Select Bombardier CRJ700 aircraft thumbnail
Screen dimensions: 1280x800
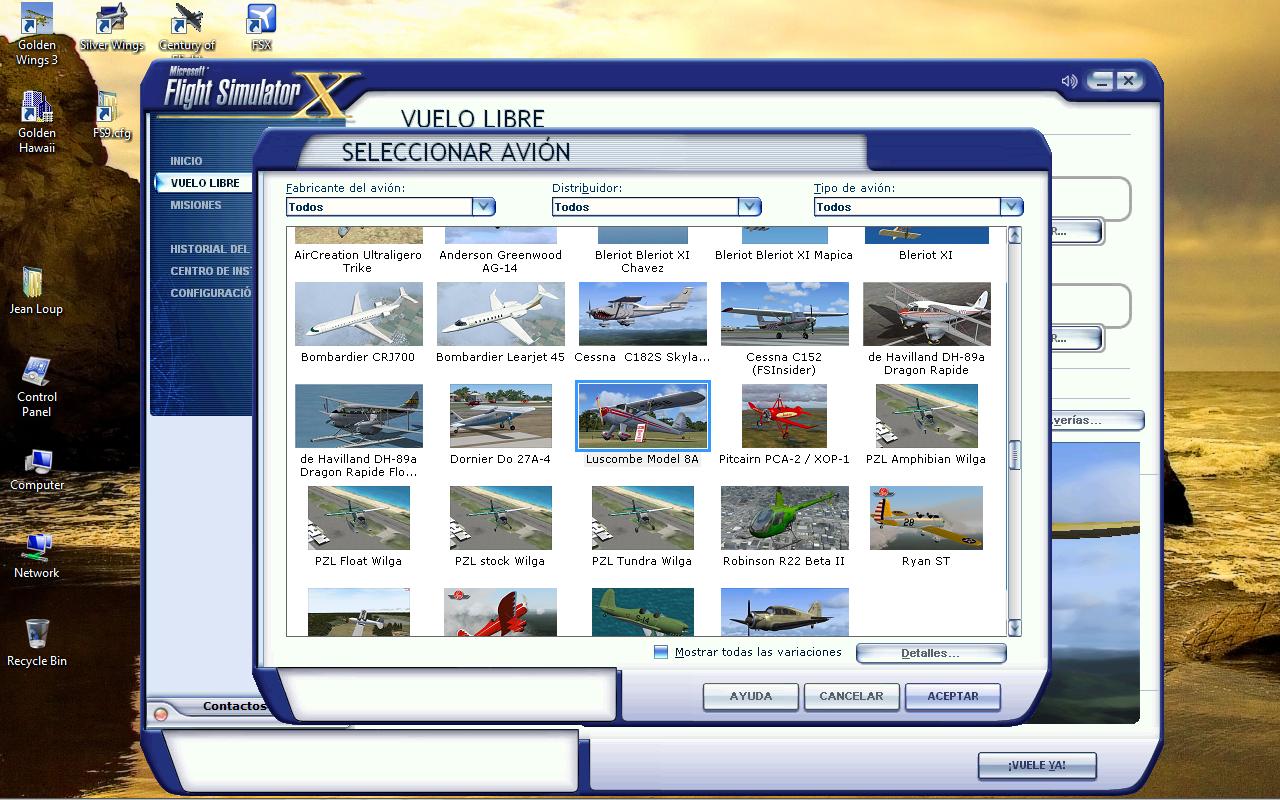pos(358,314)
